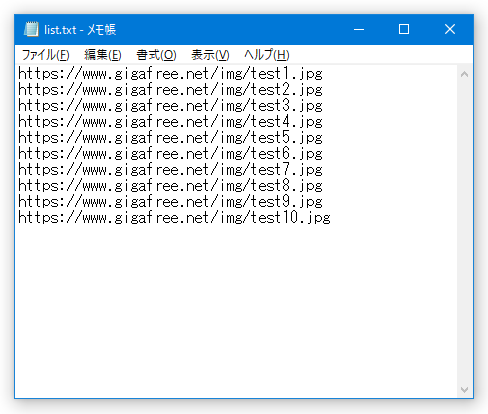The width and height of the screenshot is (488, 414).
Task: Maximize the list.txt Notepad window
Action: [404, 29]
